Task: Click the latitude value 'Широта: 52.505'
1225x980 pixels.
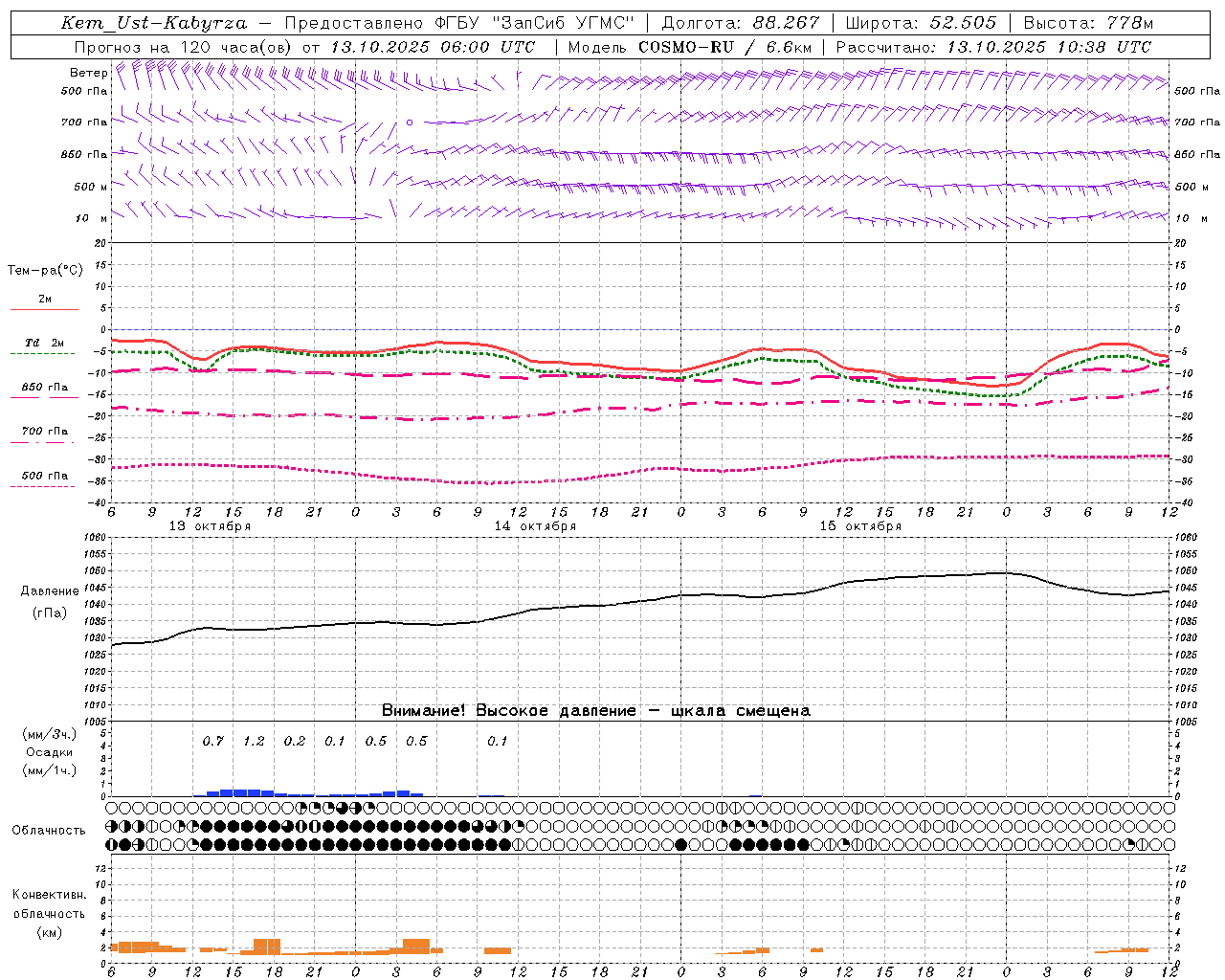Action: tap(921, 23)
